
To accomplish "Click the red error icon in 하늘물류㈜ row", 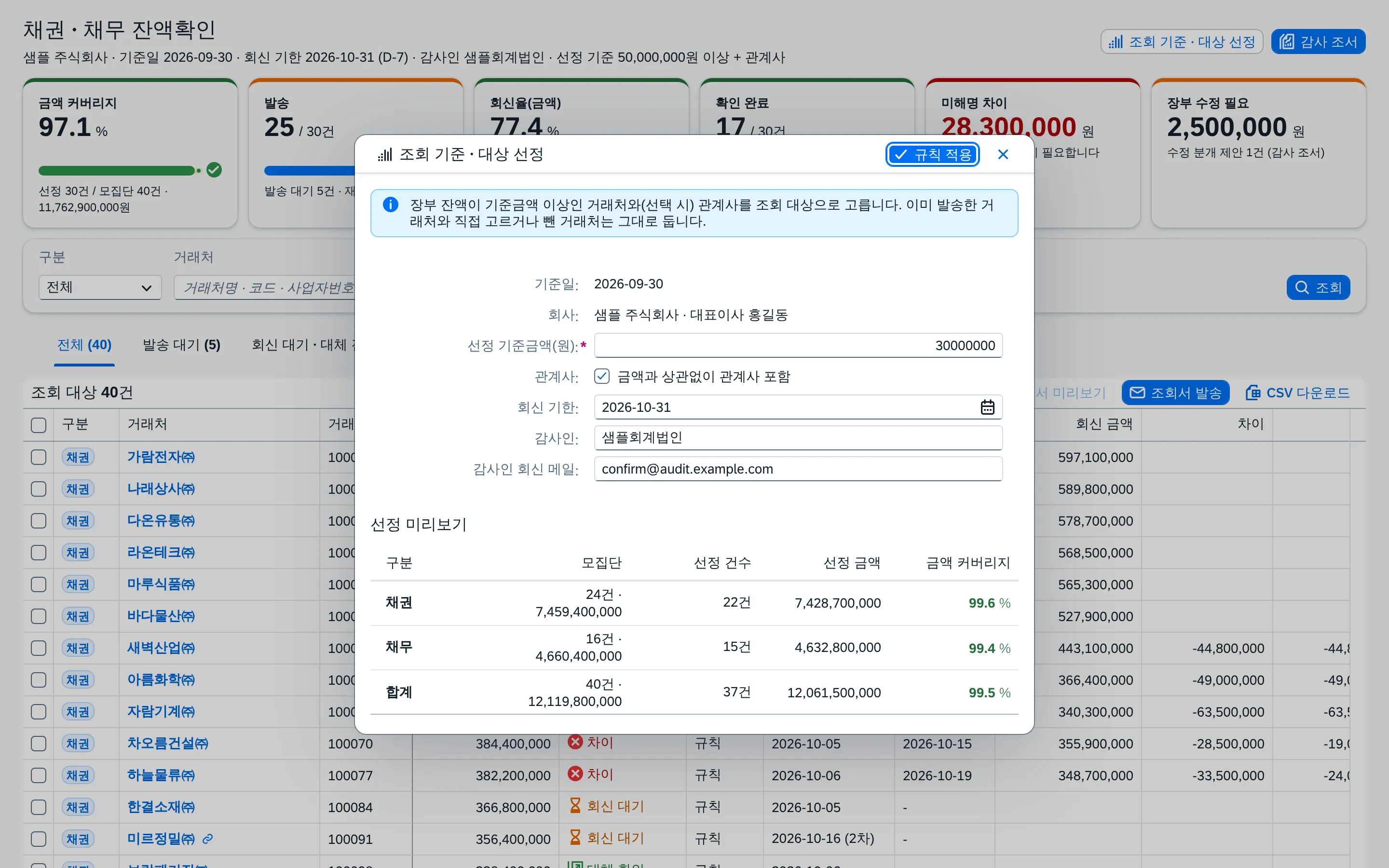I will 575,773.
